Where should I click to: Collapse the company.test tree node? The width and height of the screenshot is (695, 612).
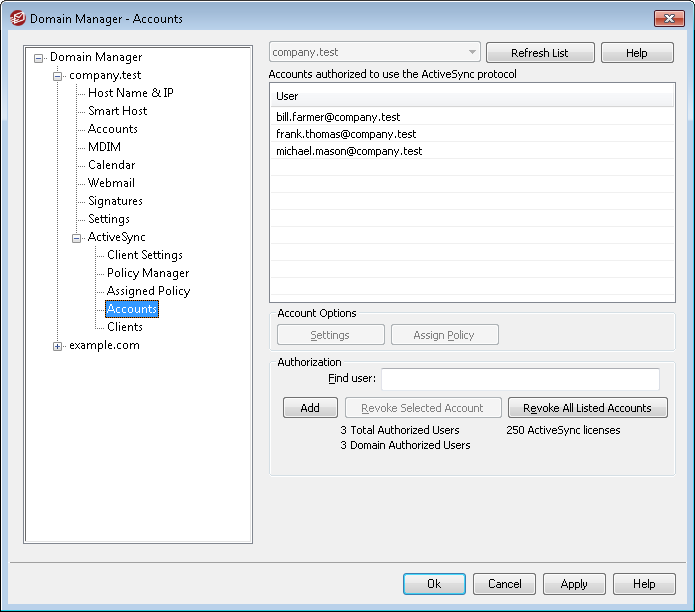pyautogui.click(x=57, y=76)
